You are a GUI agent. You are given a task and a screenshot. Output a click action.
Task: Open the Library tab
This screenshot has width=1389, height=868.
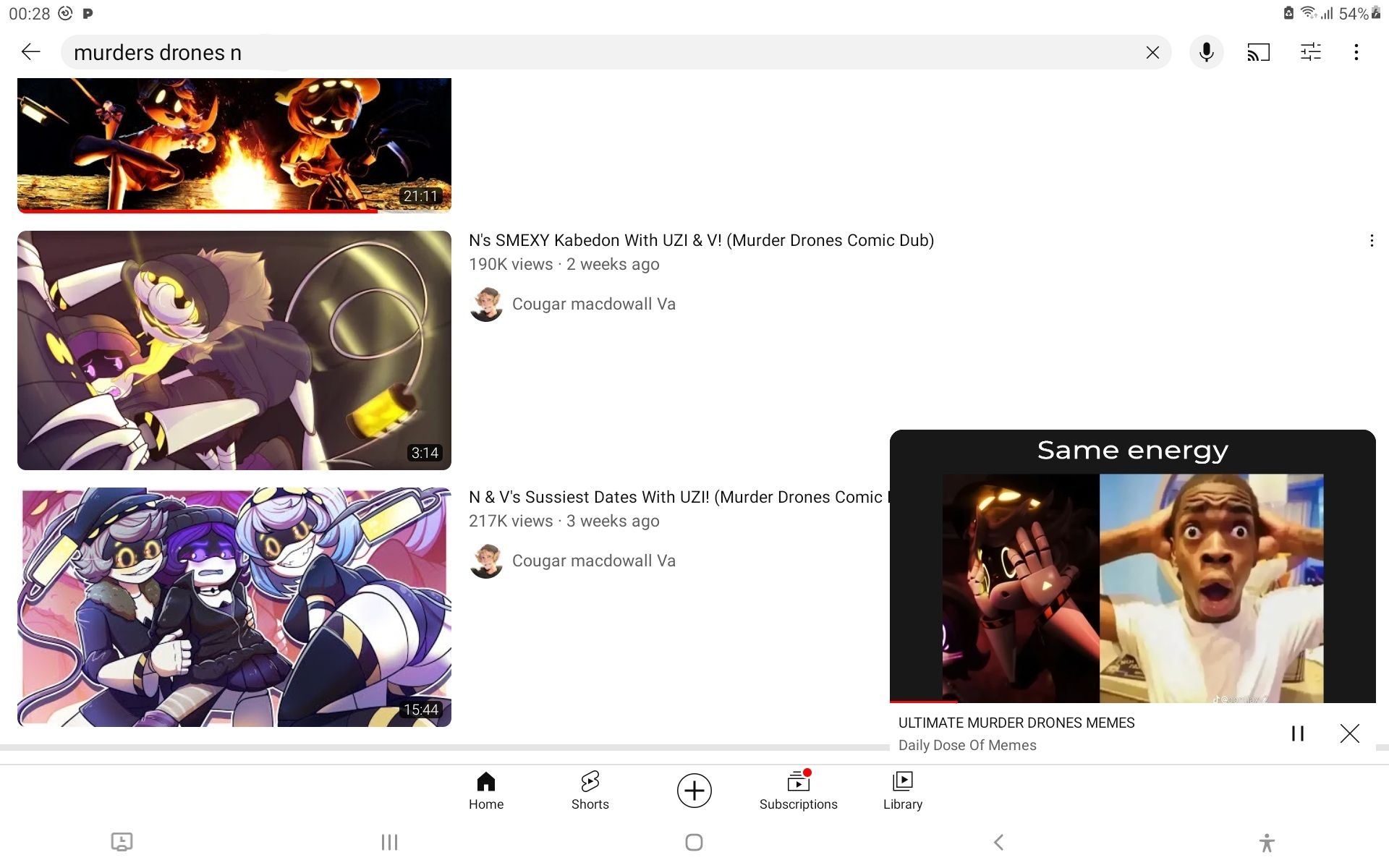(902, 791)
